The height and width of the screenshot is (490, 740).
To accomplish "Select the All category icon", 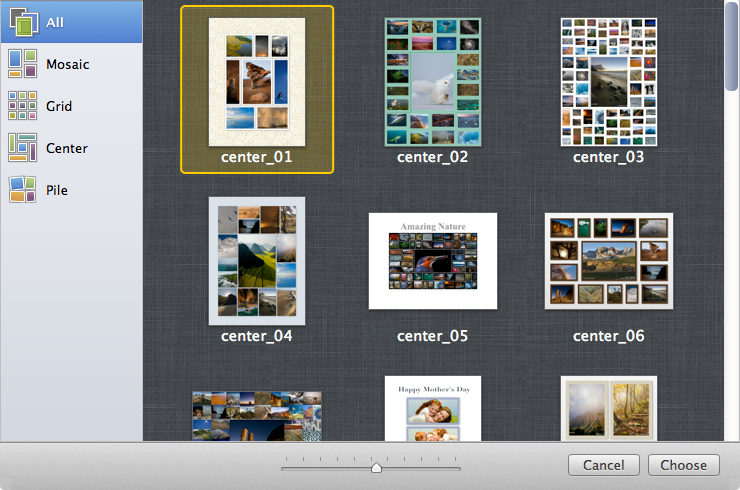I will point(23,22).
